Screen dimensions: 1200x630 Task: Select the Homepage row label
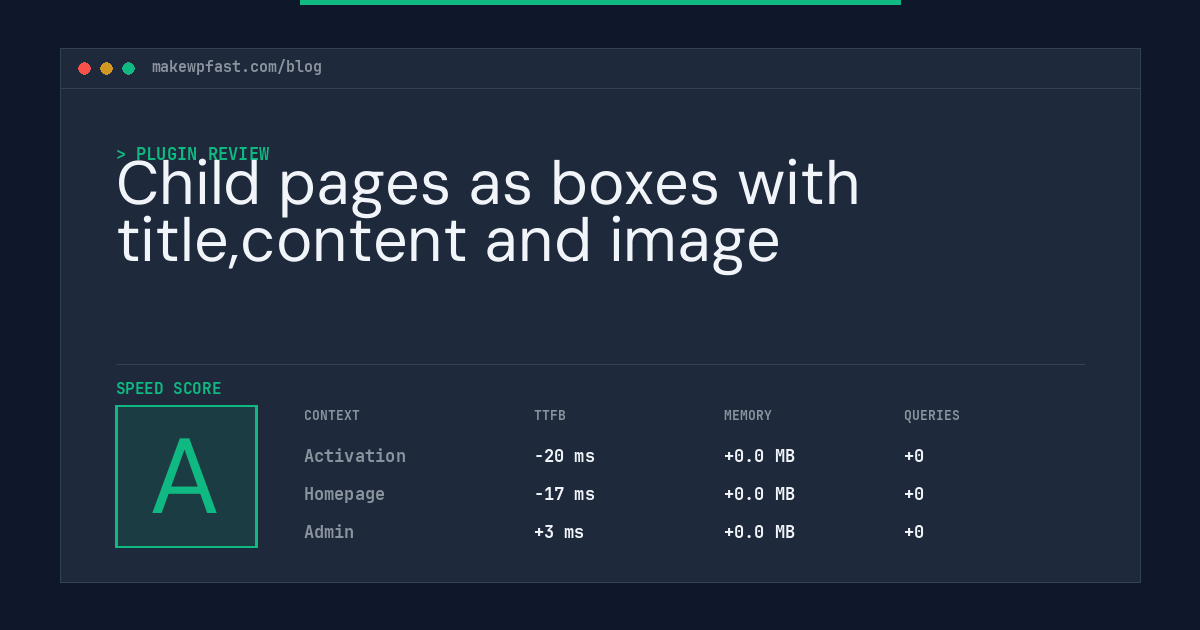tap(344, 494)
